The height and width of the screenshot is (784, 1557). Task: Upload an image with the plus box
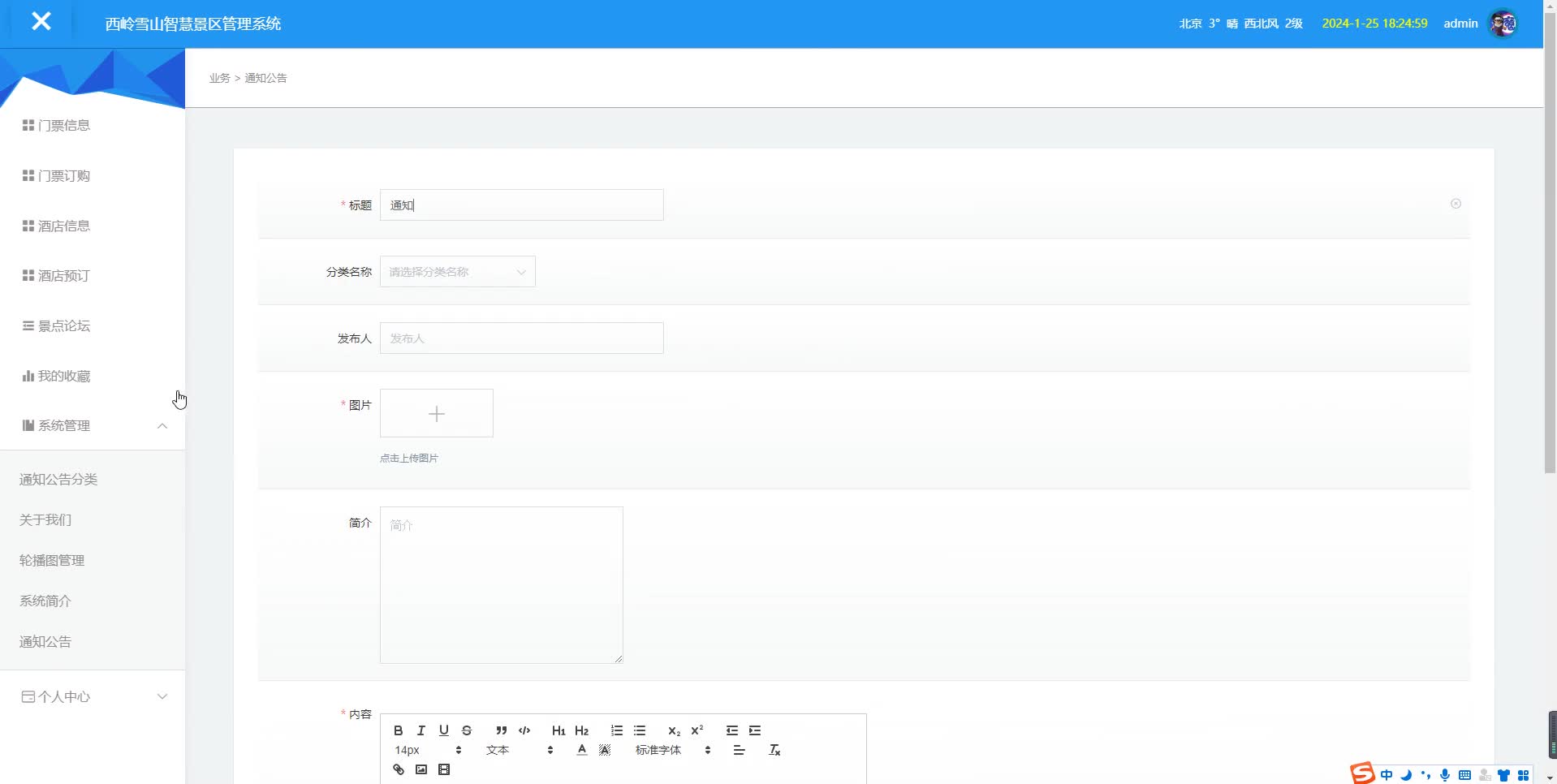437,413
